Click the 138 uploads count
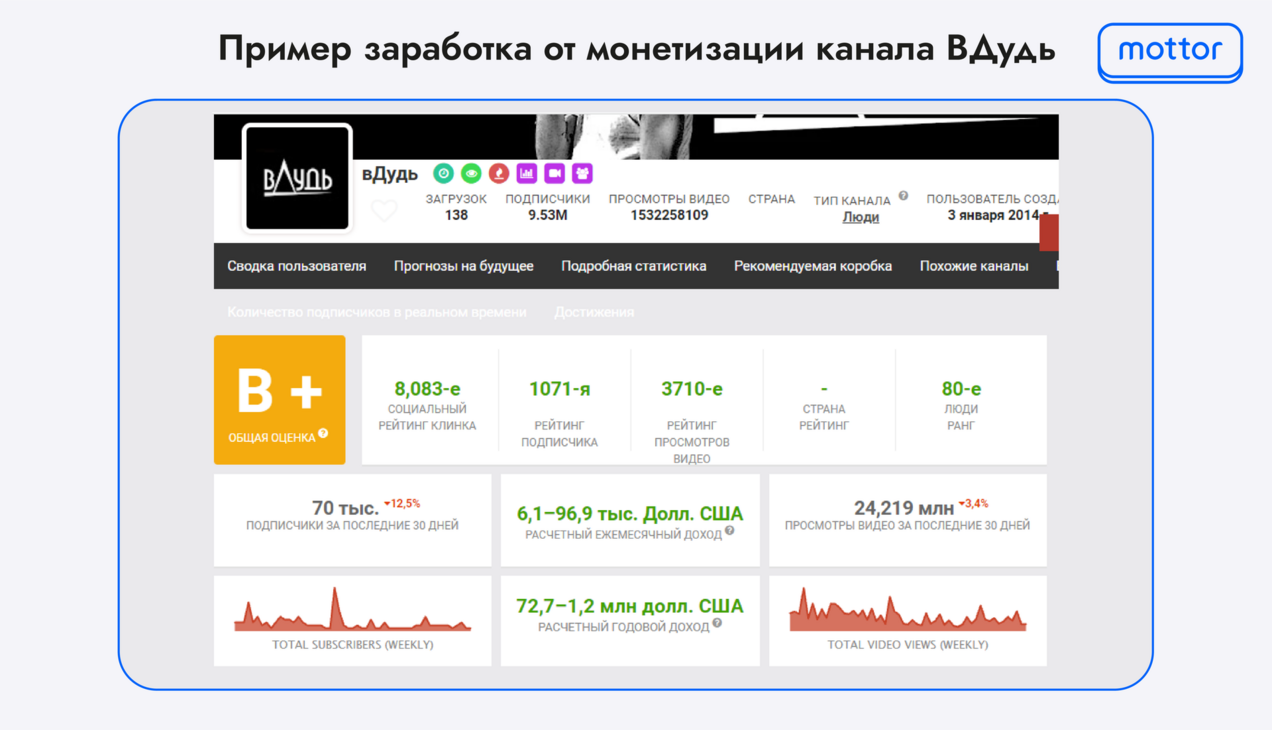 [x=456, y=215]
